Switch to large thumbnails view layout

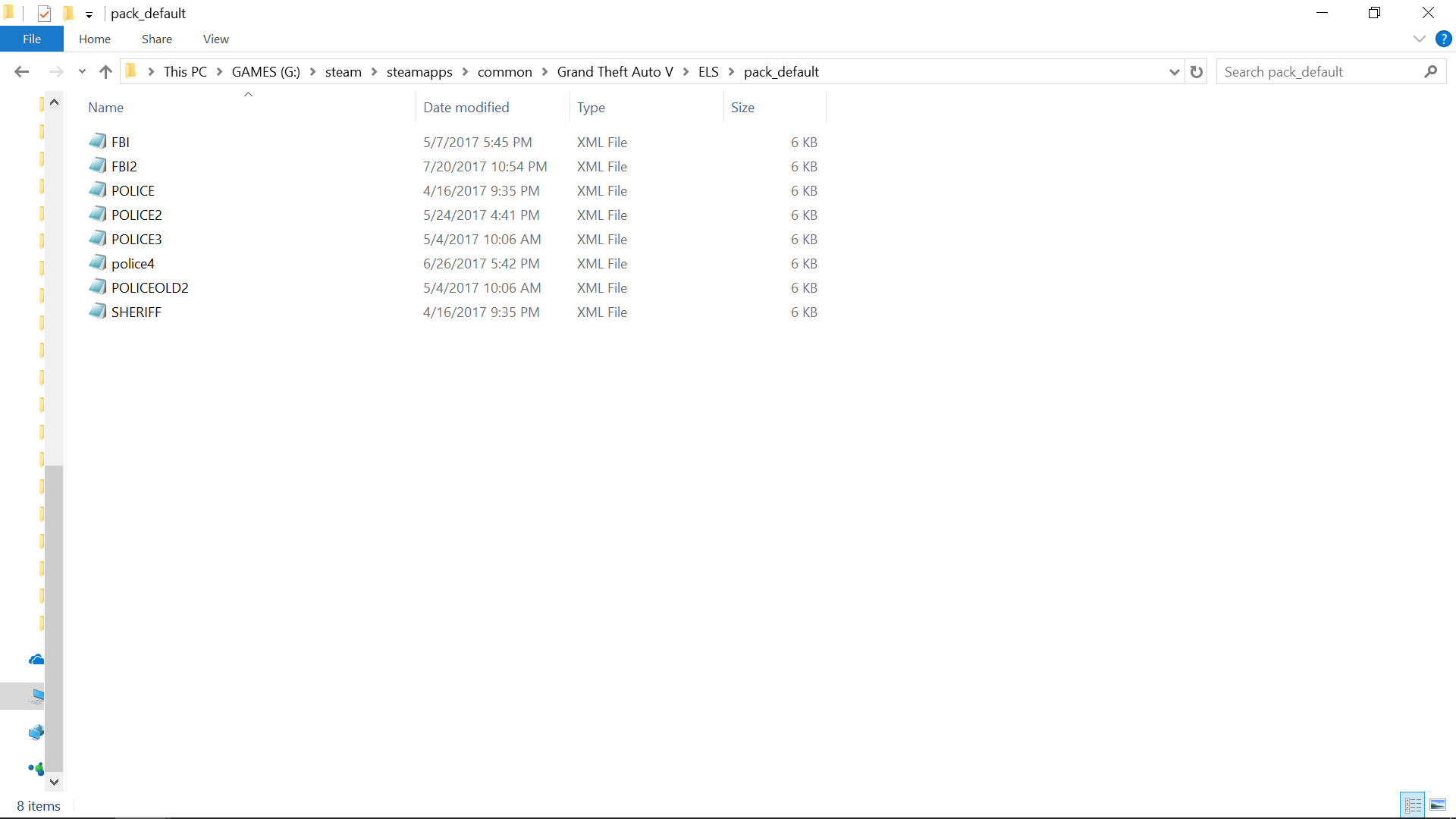tap(1438, 805)
